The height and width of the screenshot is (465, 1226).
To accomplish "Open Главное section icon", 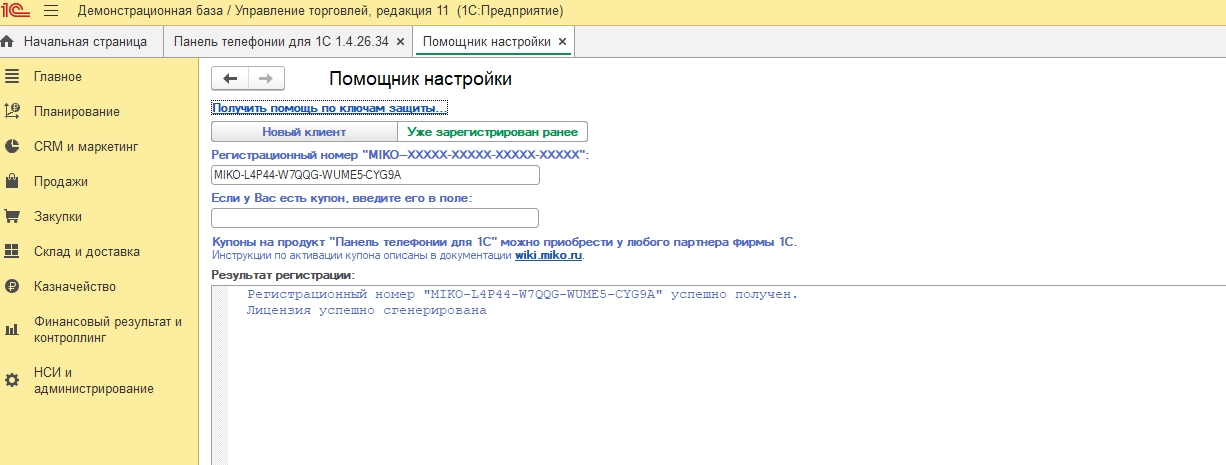I will (x=12, y=77).
